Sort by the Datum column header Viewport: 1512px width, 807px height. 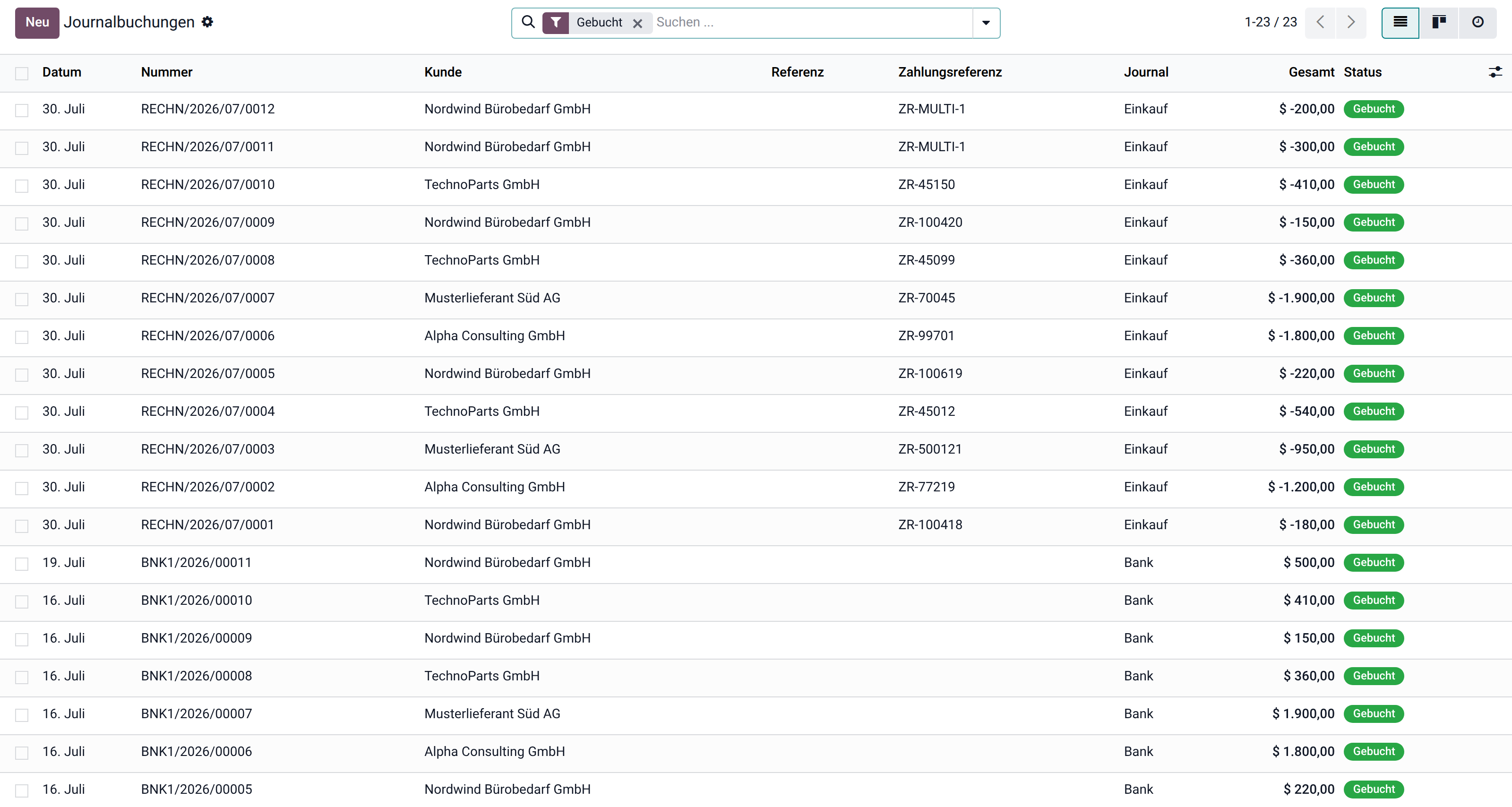(x=61, y=72)
